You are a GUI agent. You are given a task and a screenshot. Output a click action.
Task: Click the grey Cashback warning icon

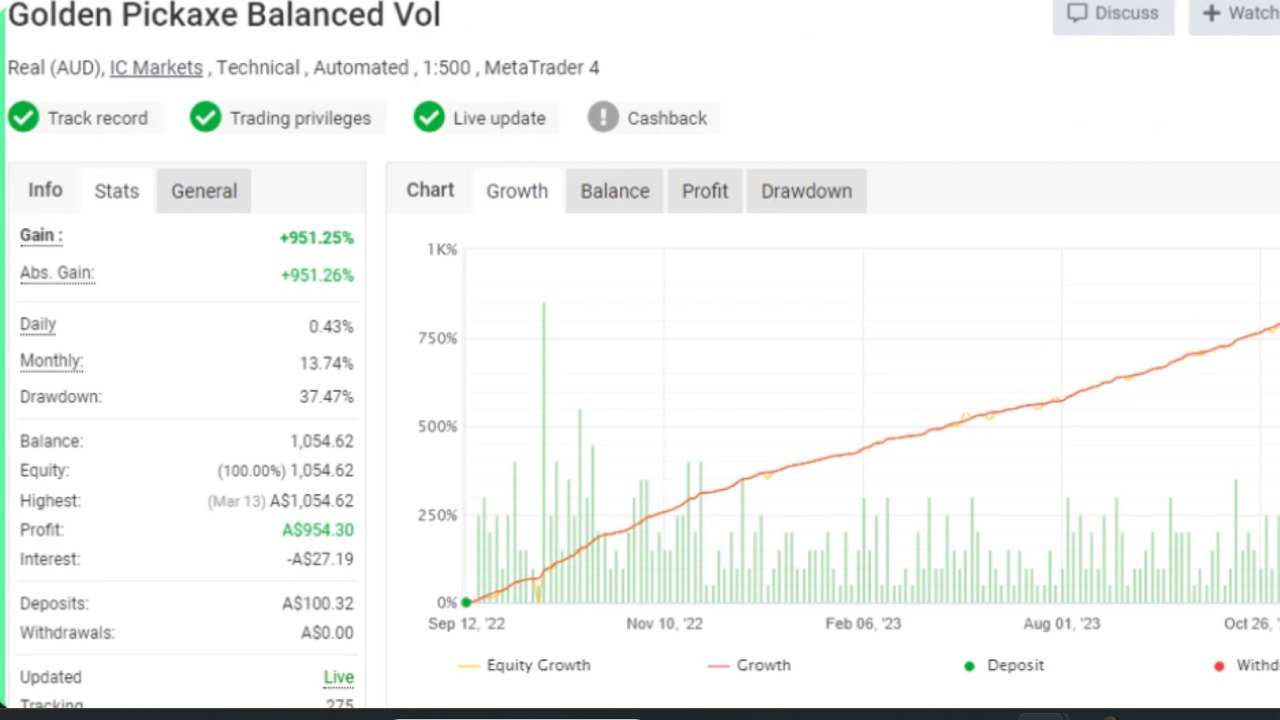coord(603,118)
